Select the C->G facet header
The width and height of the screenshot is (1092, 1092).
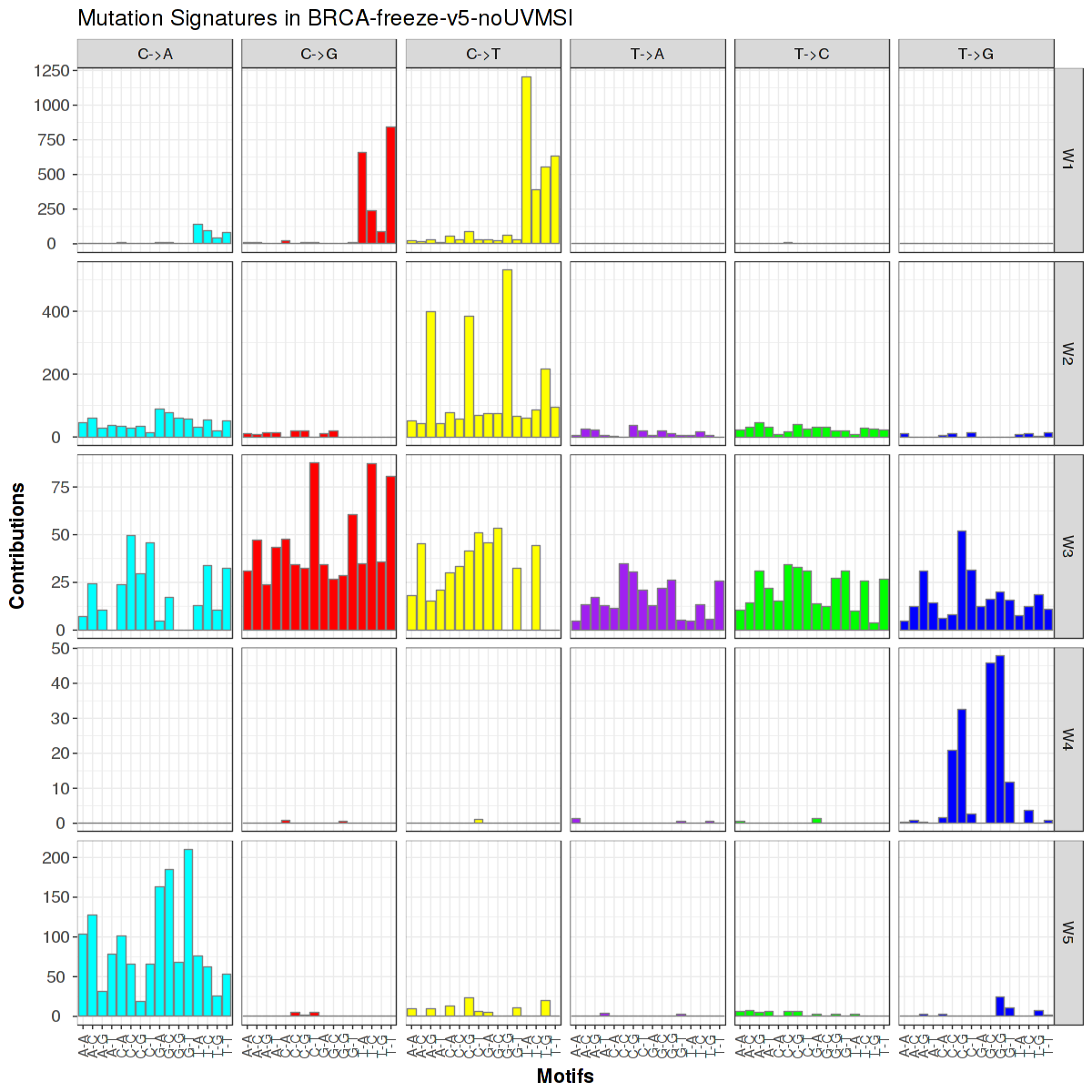(x=318, y=54)
